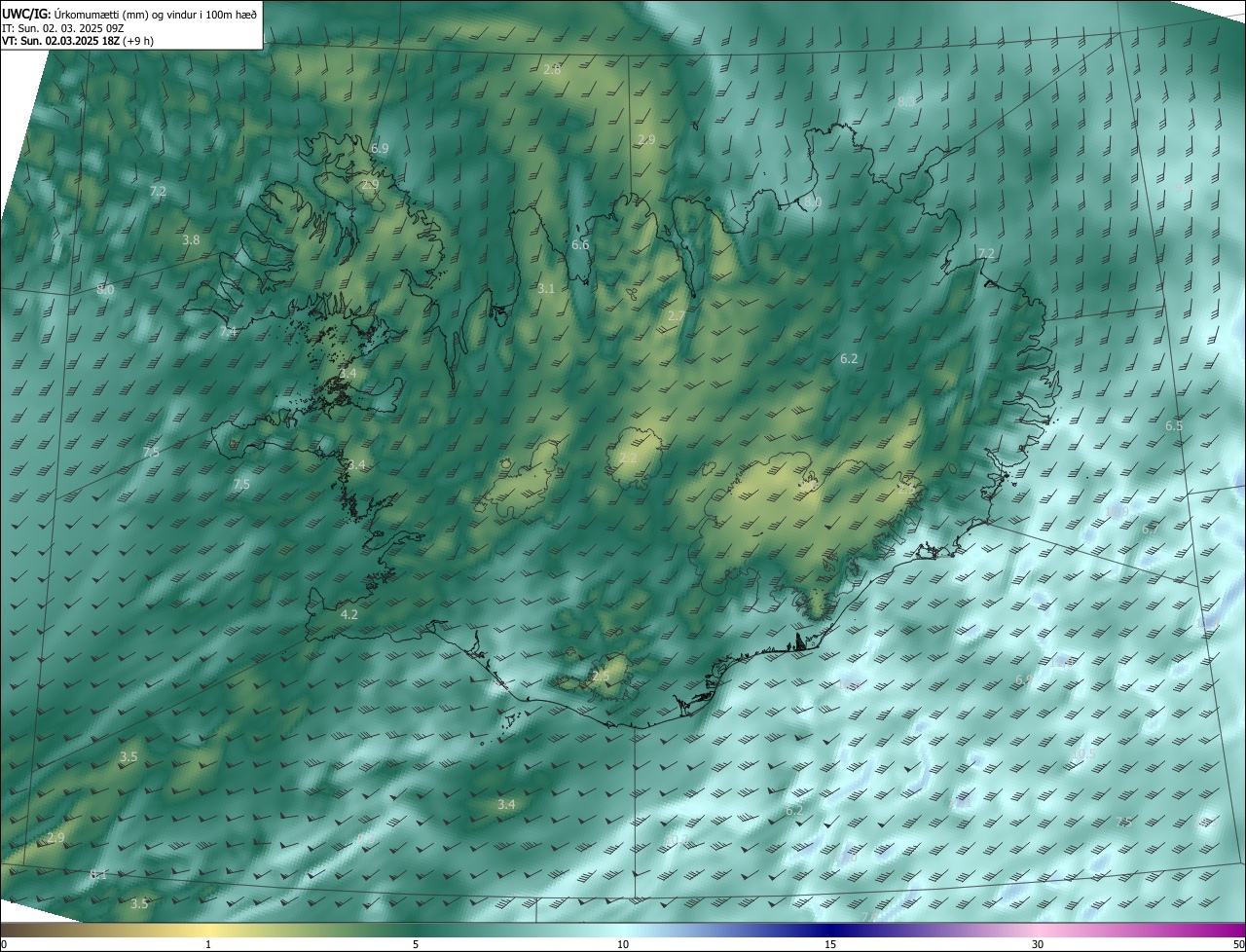Click the color scale tick label 1
Image resolution: width=1246 pixels, height=952 pixels.
(208, 944)
